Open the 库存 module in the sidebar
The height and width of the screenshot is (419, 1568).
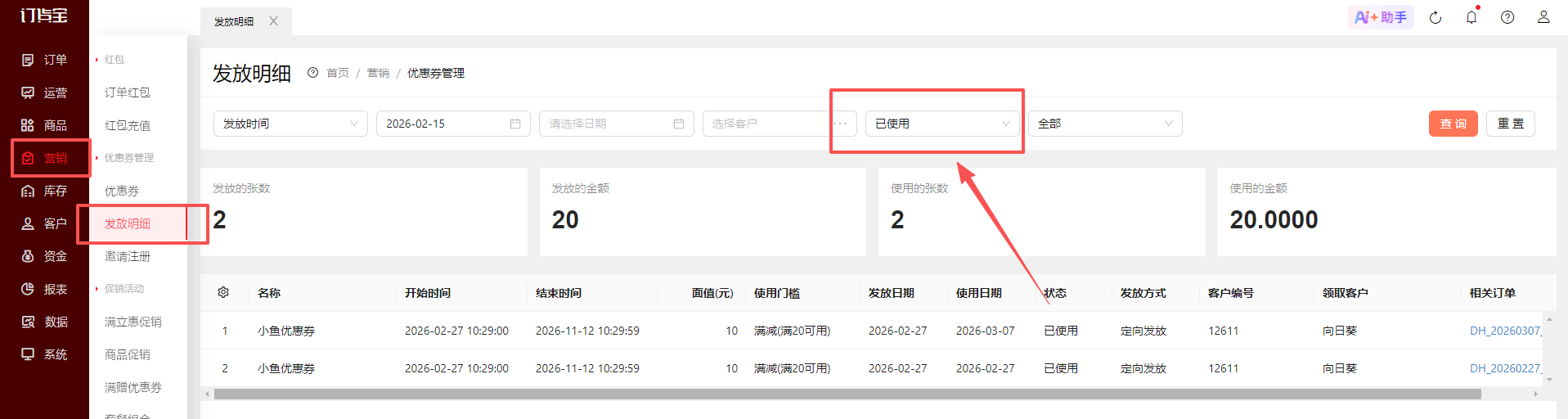click(44, 191)
